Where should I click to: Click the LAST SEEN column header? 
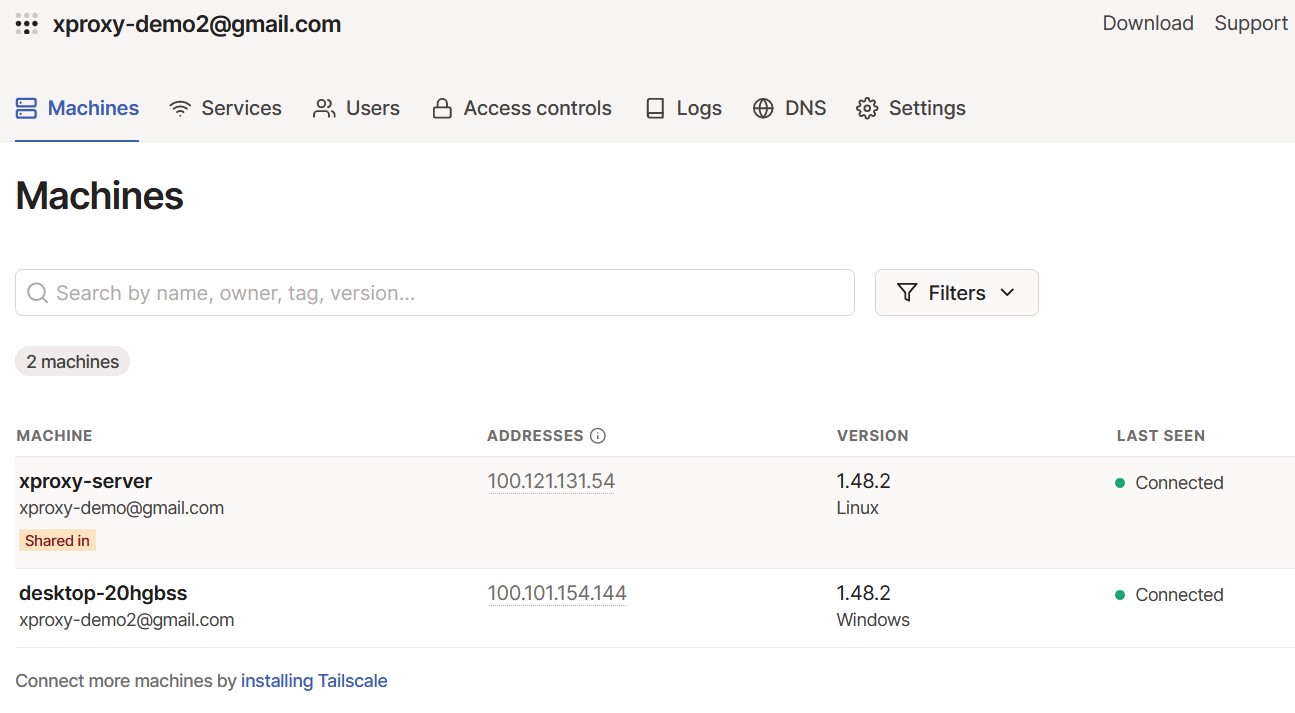point(1161,436)
